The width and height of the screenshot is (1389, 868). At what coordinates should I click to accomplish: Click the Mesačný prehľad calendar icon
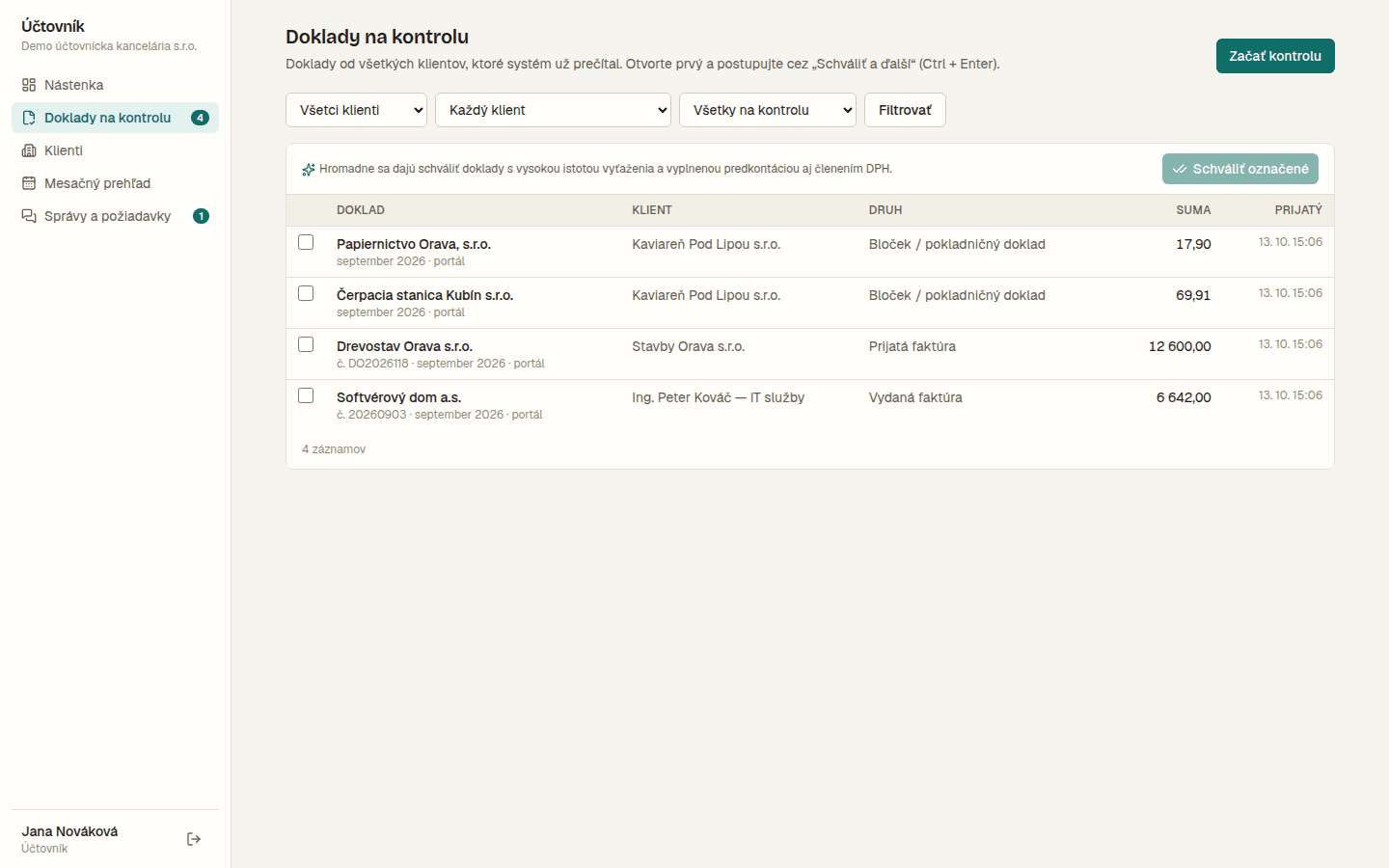click(x=29, y=183)
